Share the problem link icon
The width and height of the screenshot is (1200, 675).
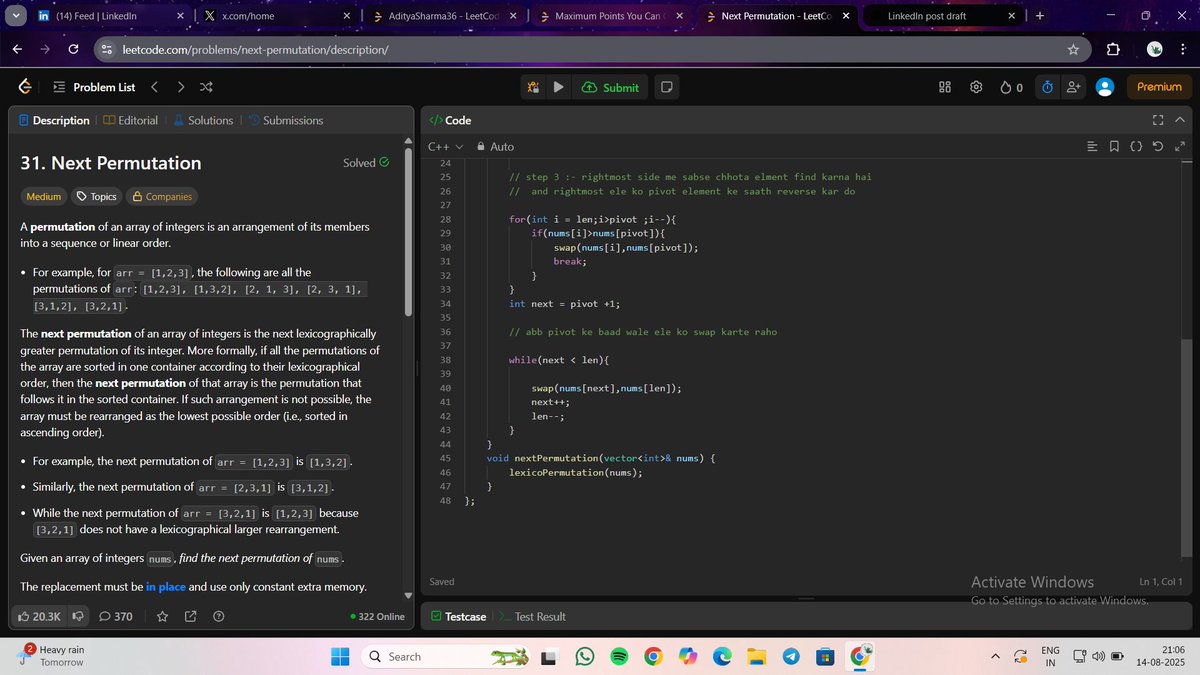(x=190, y=617)
